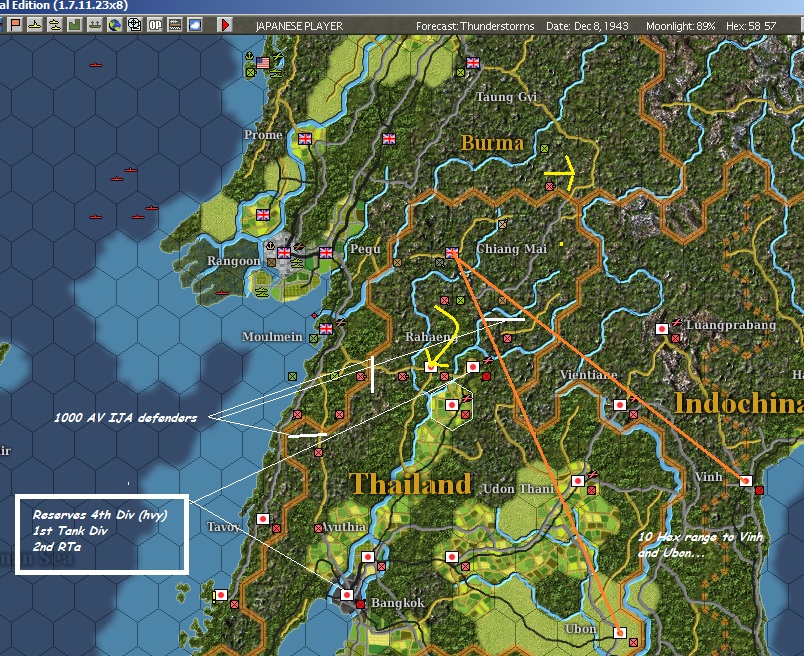Click the target reticle toolbar icon
Screen dimensions: 804x656
(x=135, y=25)
